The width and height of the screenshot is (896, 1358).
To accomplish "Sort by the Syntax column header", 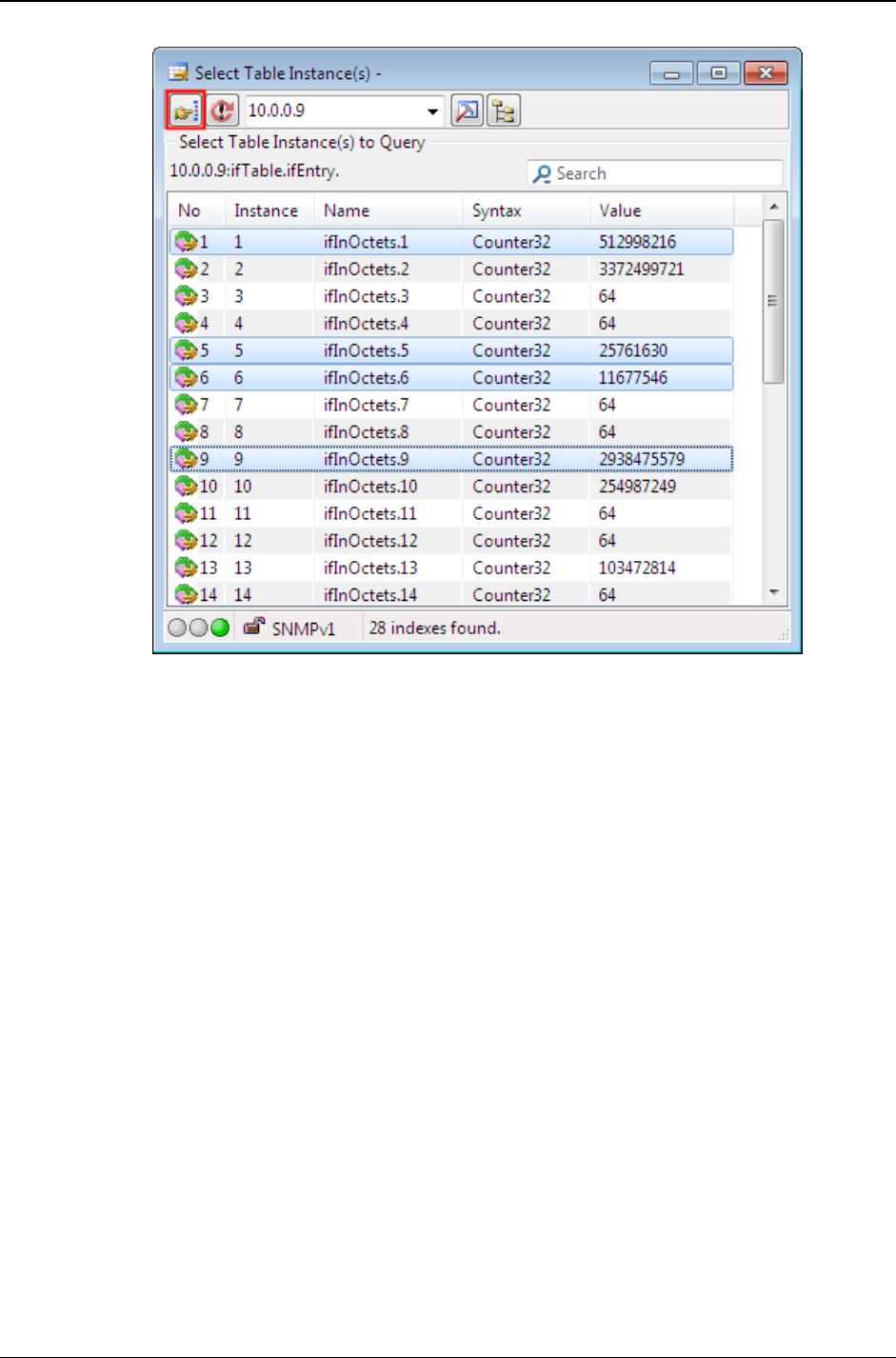I will (526, 210).
